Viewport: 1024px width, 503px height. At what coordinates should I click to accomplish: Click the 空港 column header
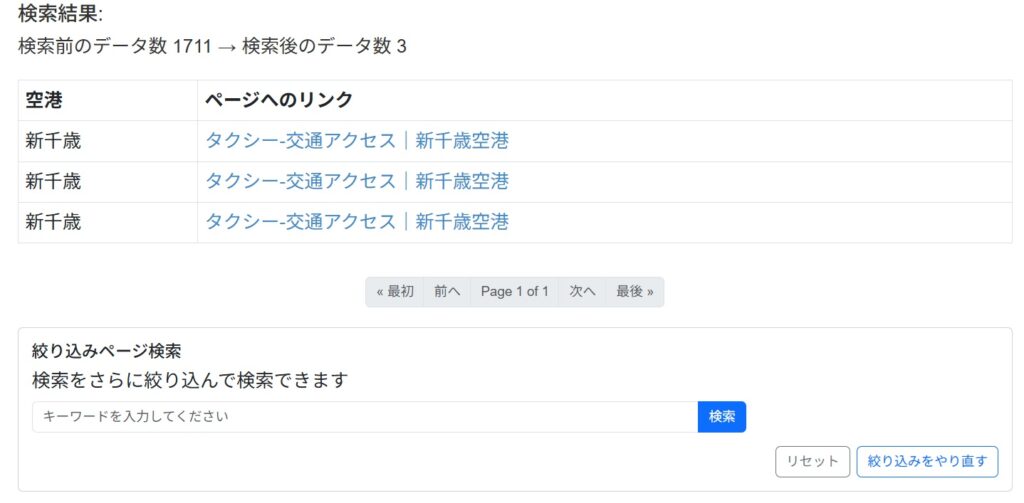pos(44,100)
